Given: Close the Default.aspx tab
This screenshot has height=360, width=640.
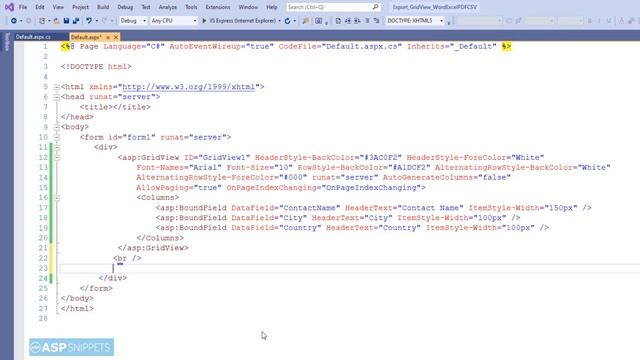Looking at the screenshot, I should click(116, 37).
